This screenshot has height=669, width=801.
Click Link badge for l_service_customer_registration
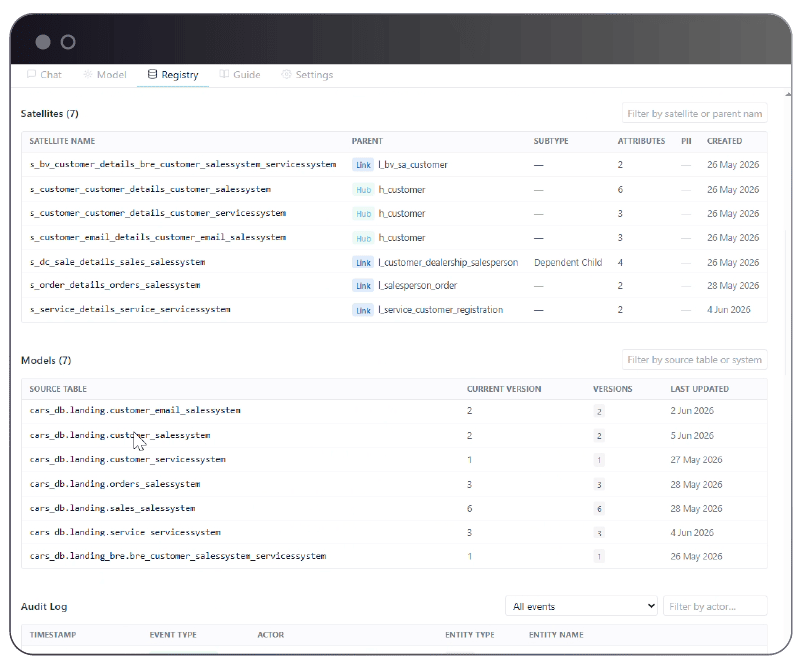click(x=363, y=310)
